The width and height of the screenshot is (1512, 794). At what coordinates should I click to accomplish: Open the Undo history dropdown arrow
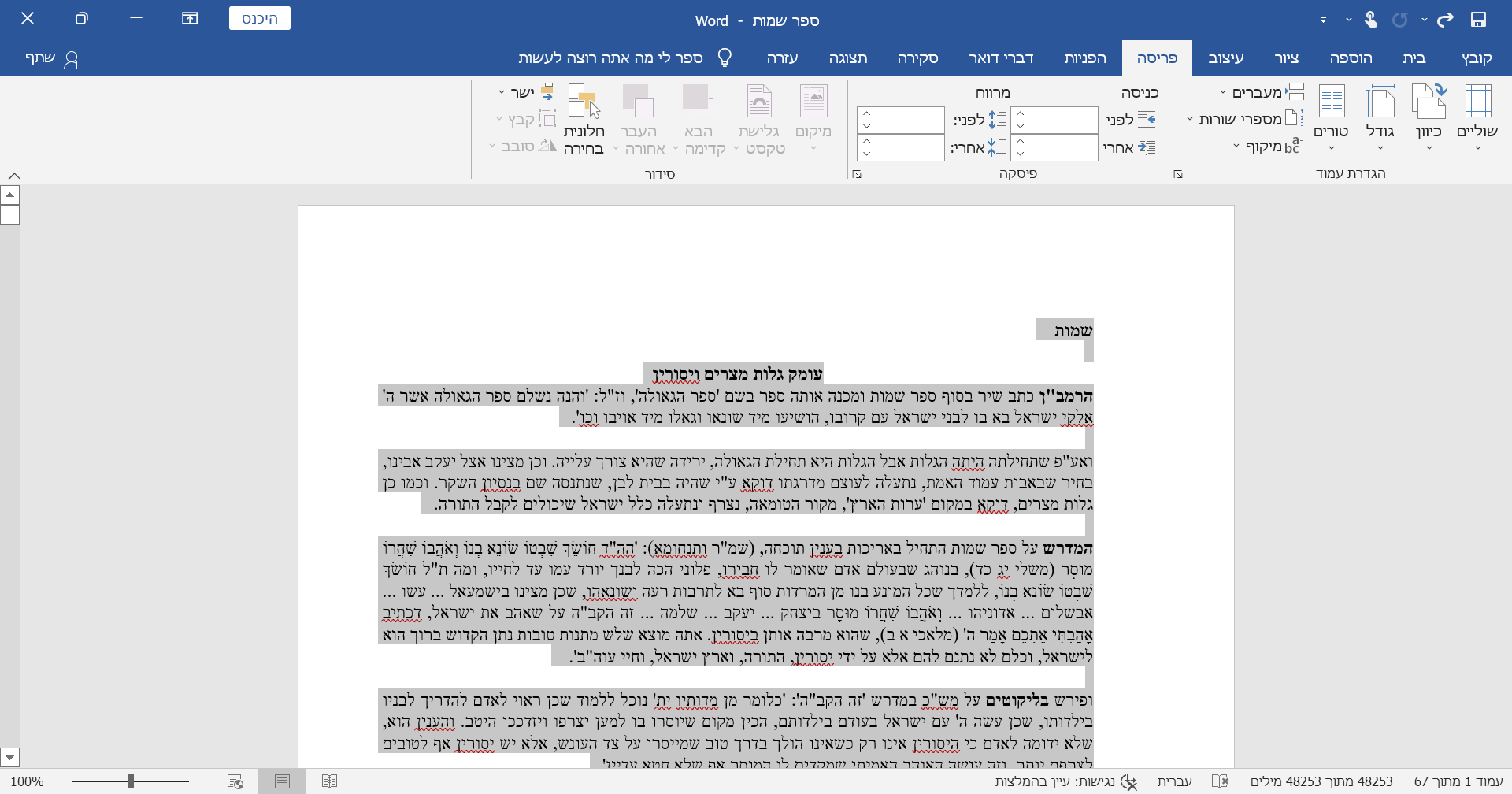click(x=1424, y=20)
